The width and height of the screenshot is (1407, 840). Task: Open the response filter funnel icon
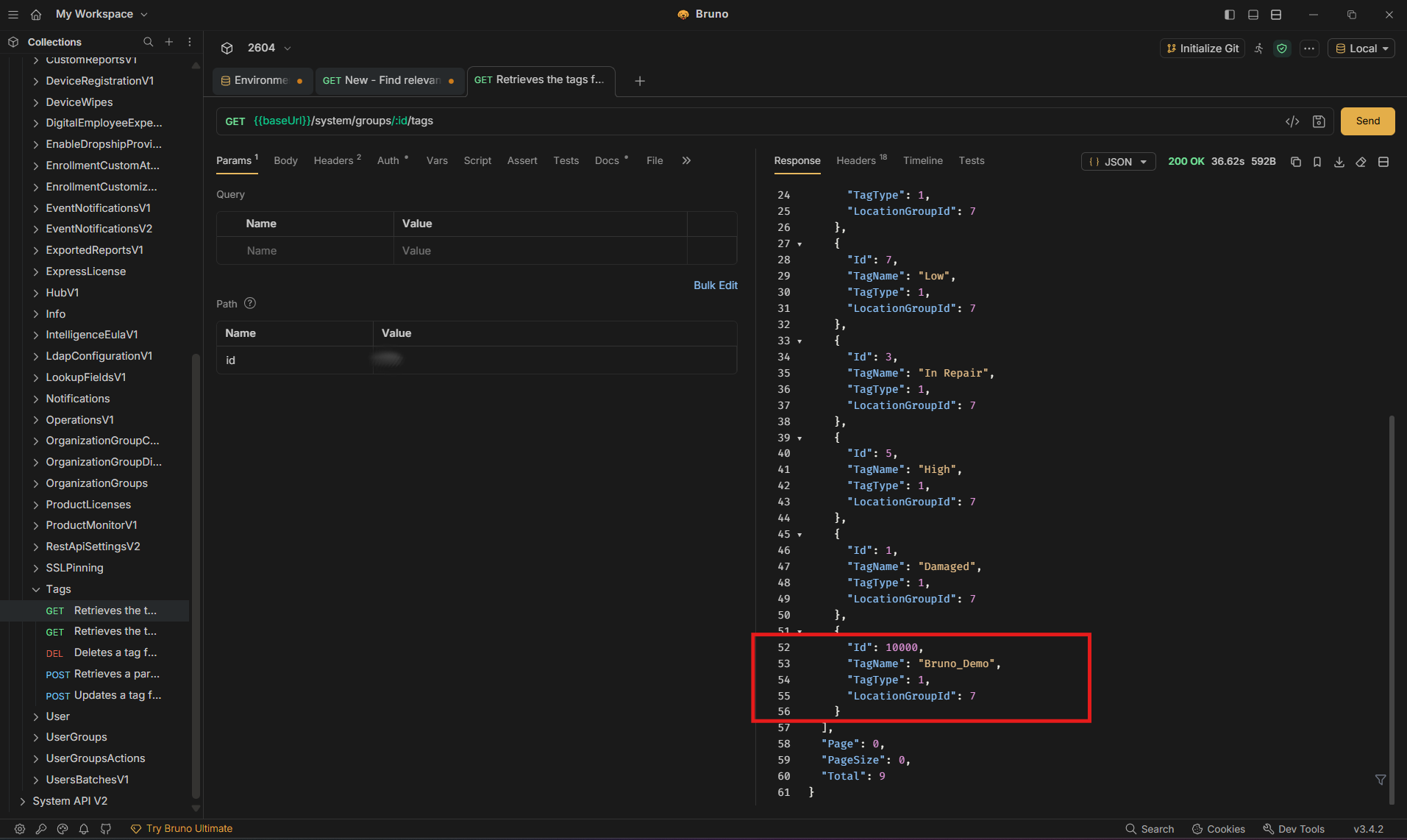1381,780
